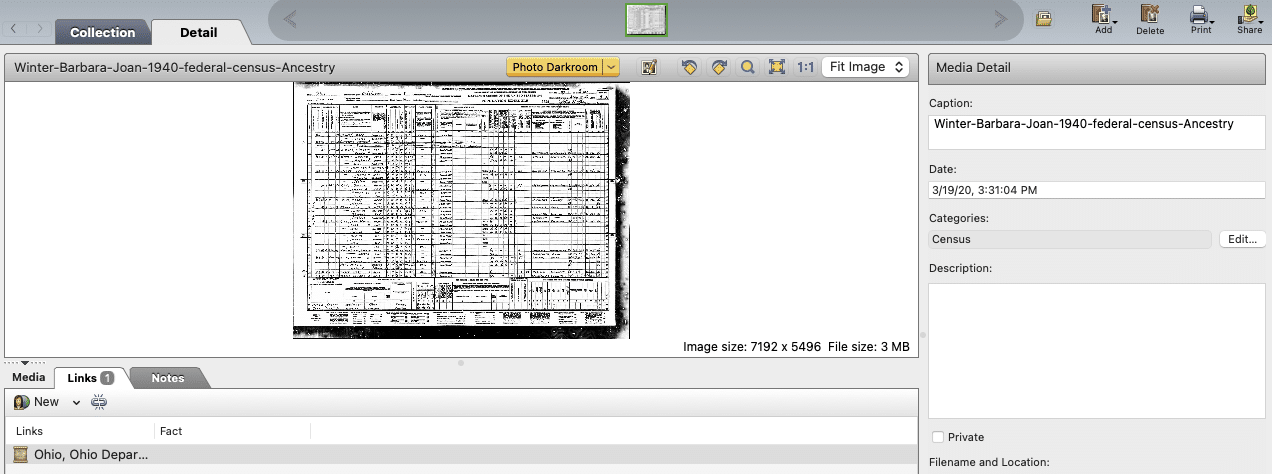The image size is (1272, 474).
Task: Click the unlink chain icon
Action: (x=98, y=402)
